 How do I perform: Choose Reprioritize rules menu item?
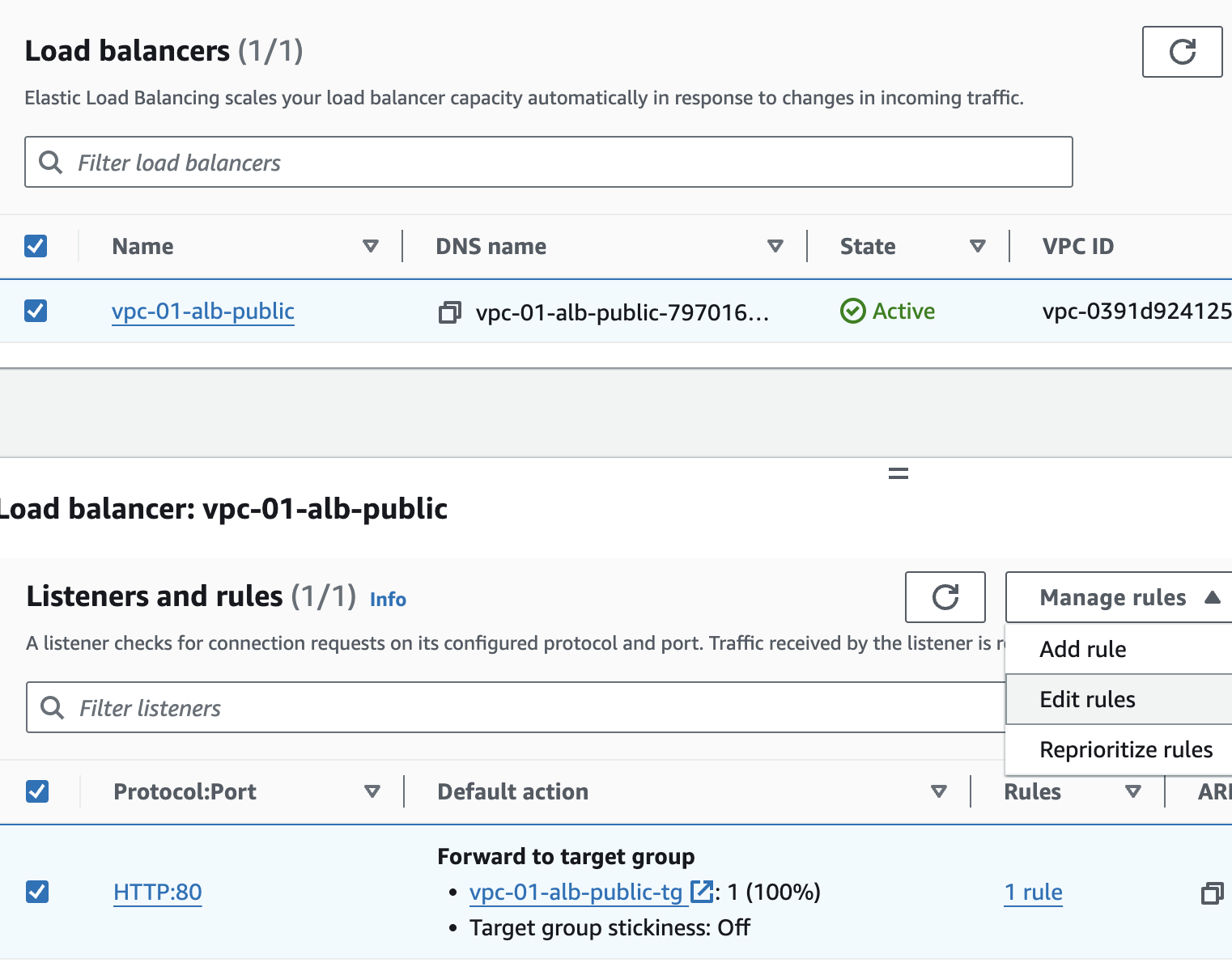click(1126, 749)
